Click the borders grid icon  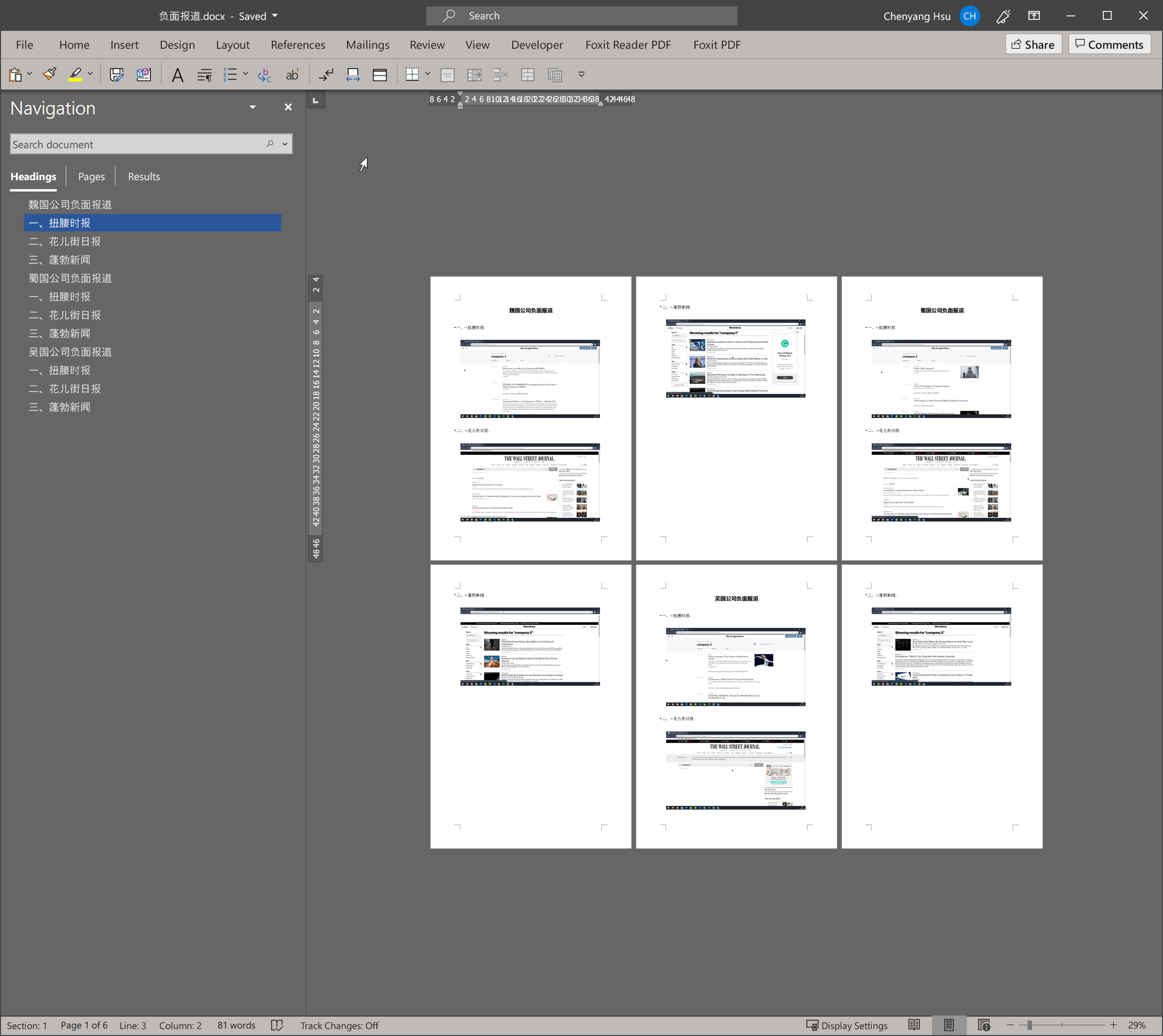coord(412,74)
